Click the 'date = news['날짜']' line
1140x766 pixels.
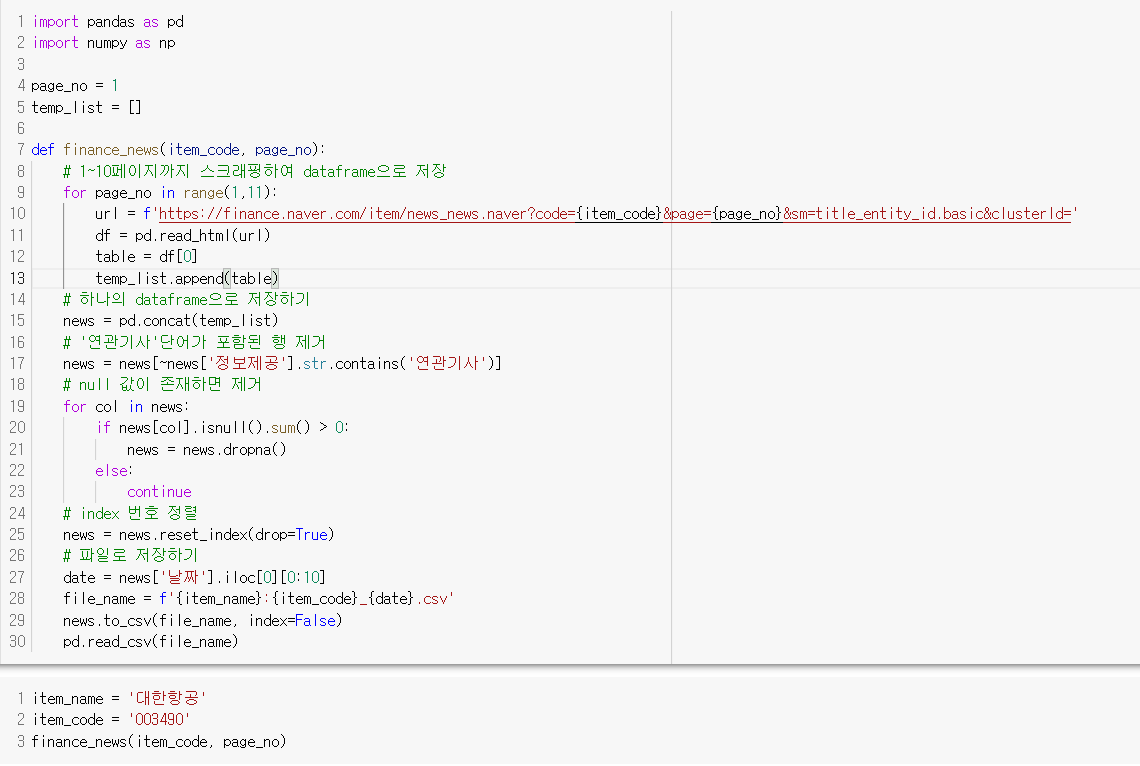point(194,577)
